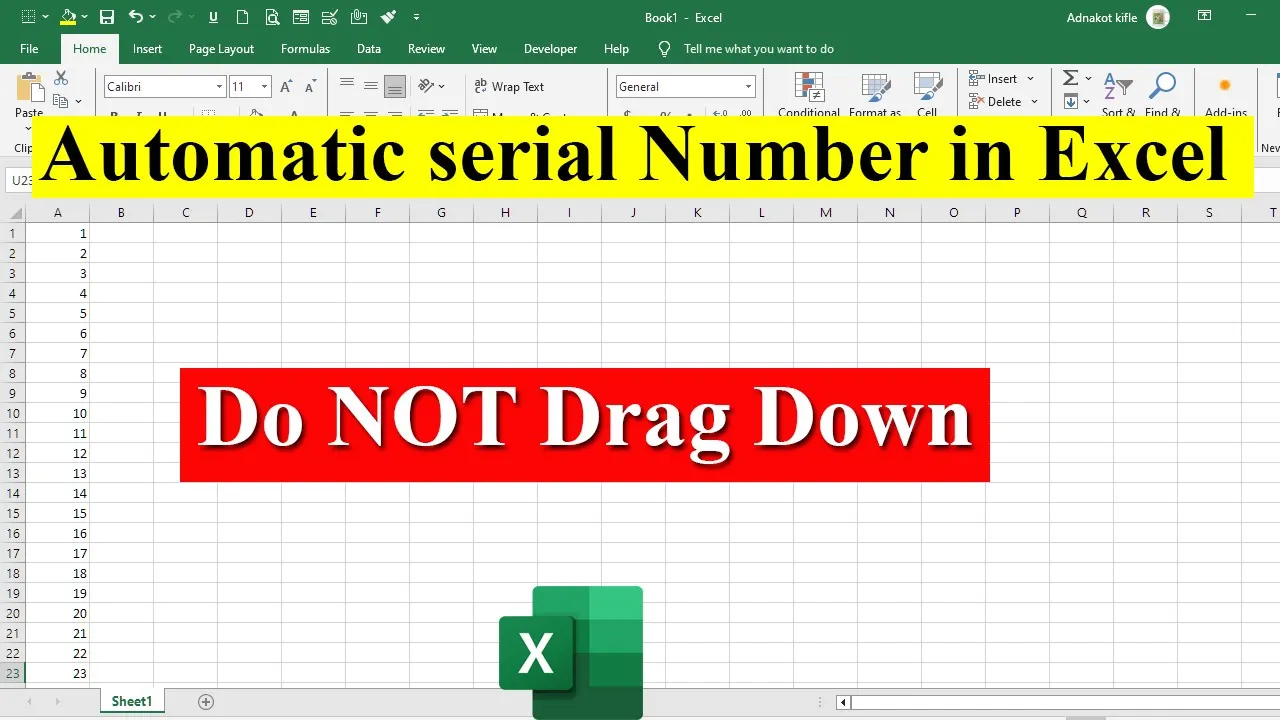Image resolution: width=1280 pixels, height=720 pixels.
Task: Toggle the Bottom Align button
Action: [395, 85]
